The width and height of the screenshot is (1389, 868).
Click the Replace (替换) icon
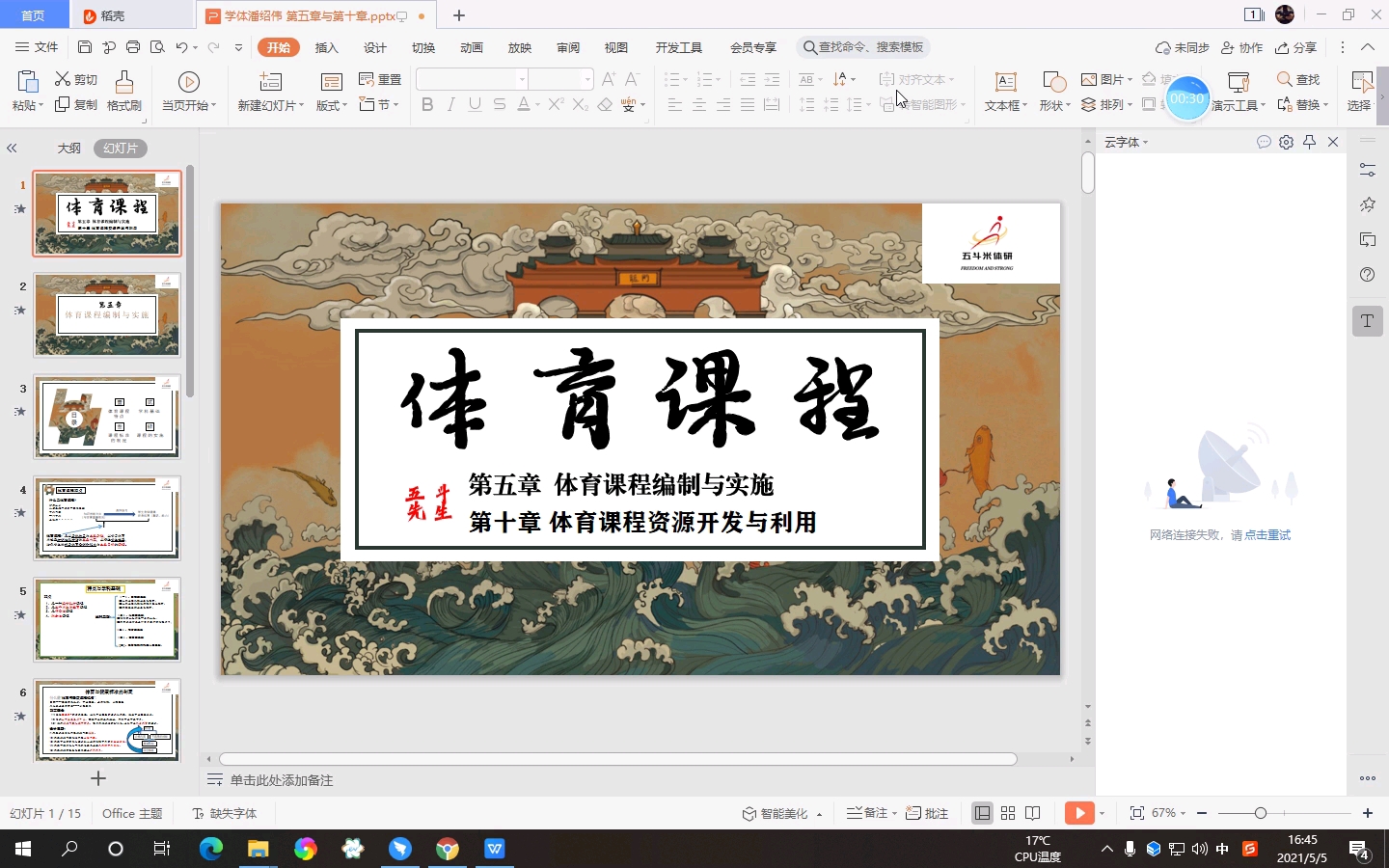1285,104
